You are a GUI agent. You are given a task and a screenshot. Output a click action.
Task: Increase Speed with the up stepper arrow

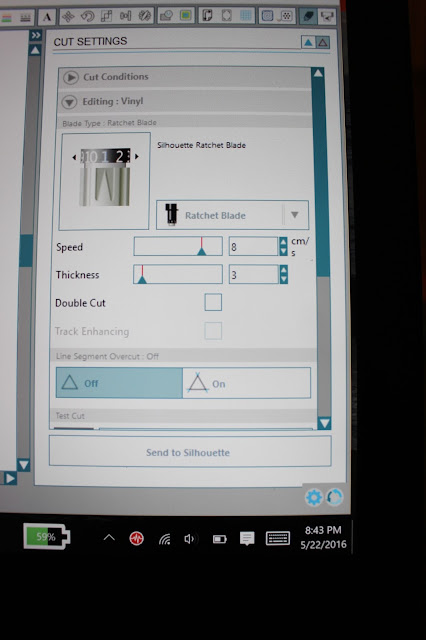[x=284, y=242]
